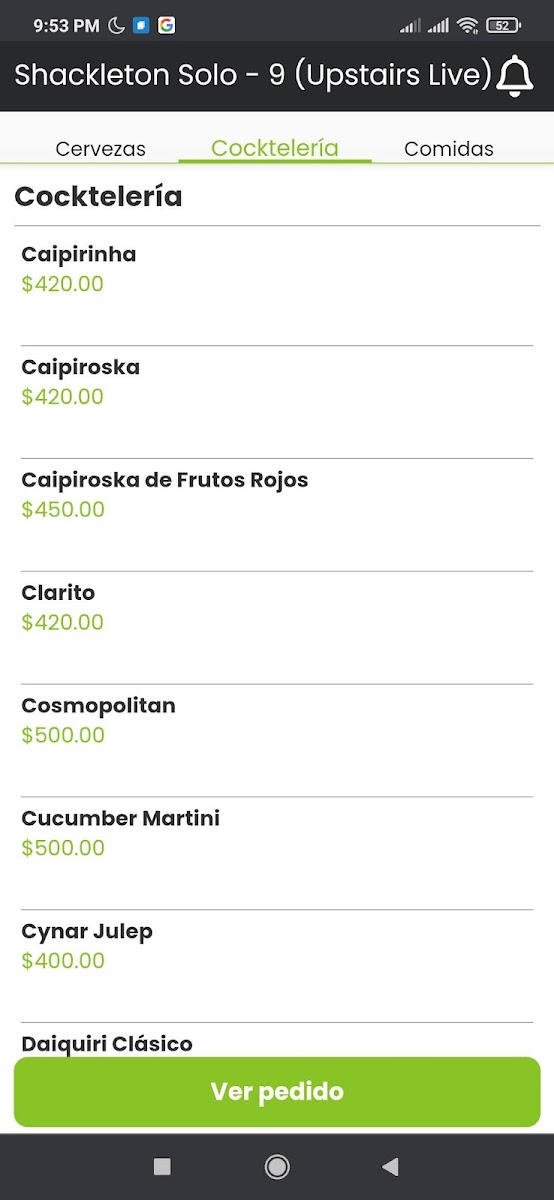This screenshot has height=1200, width=554.
Task: Switch to the Cervezas tab
Action: click(x=101, y=149)
